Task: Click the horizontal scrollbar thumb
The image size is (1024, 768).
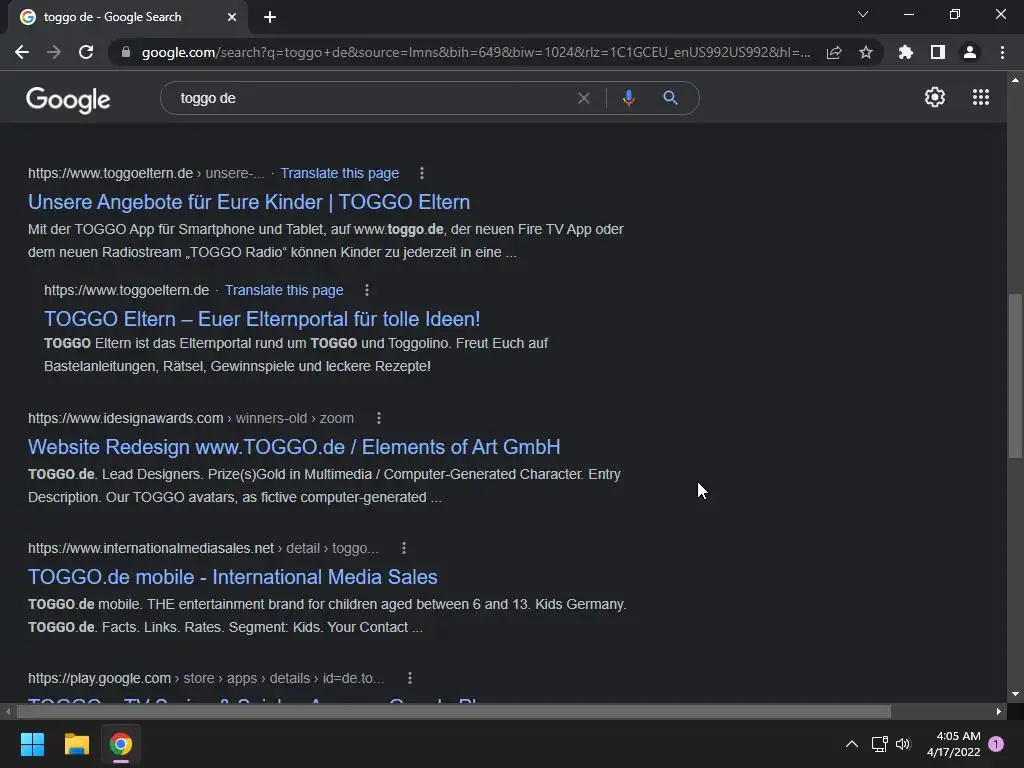Action: [454, 711]
